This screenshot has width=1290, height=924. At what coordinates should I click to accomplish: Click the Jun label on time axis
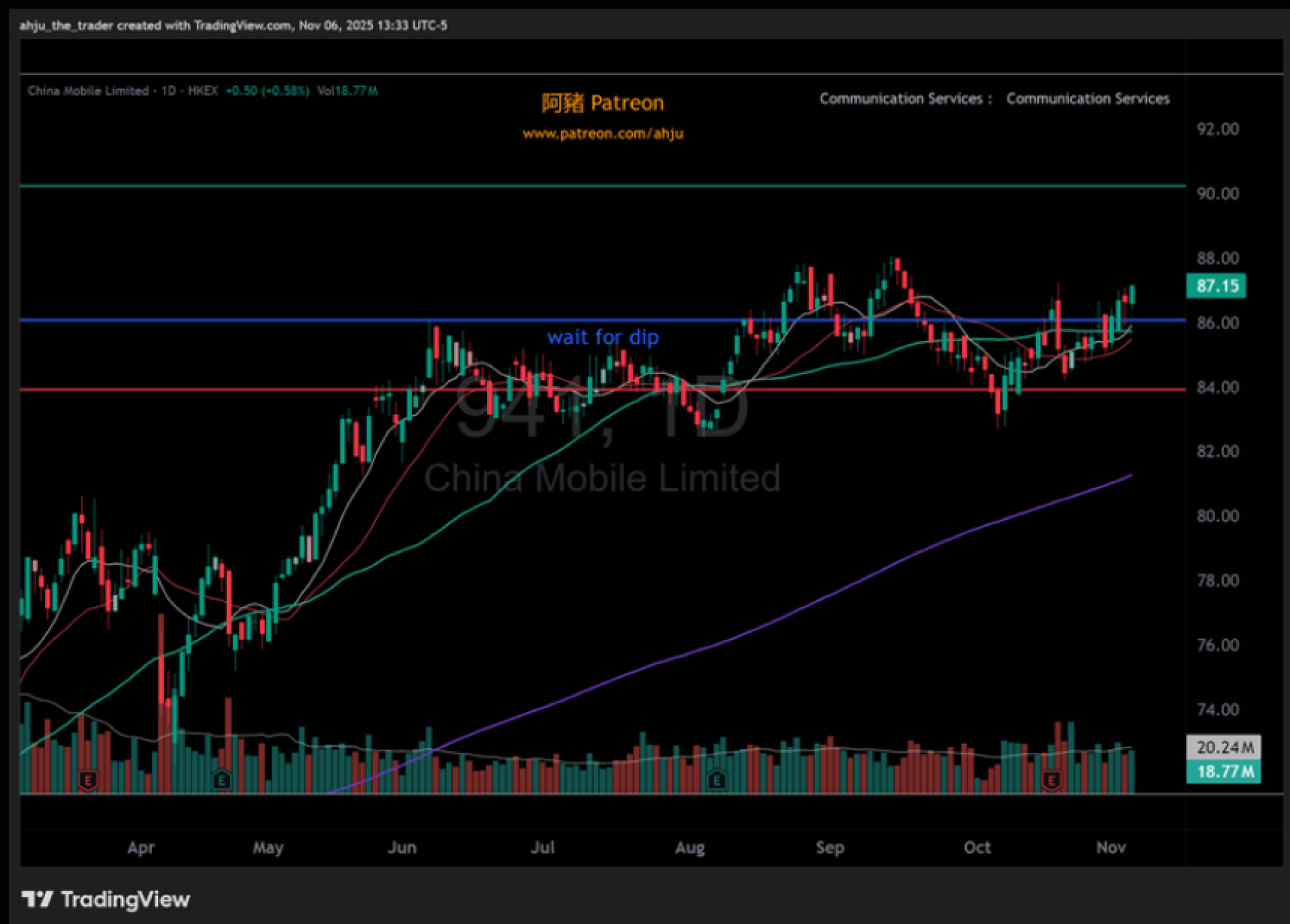(x=402, y=847)
